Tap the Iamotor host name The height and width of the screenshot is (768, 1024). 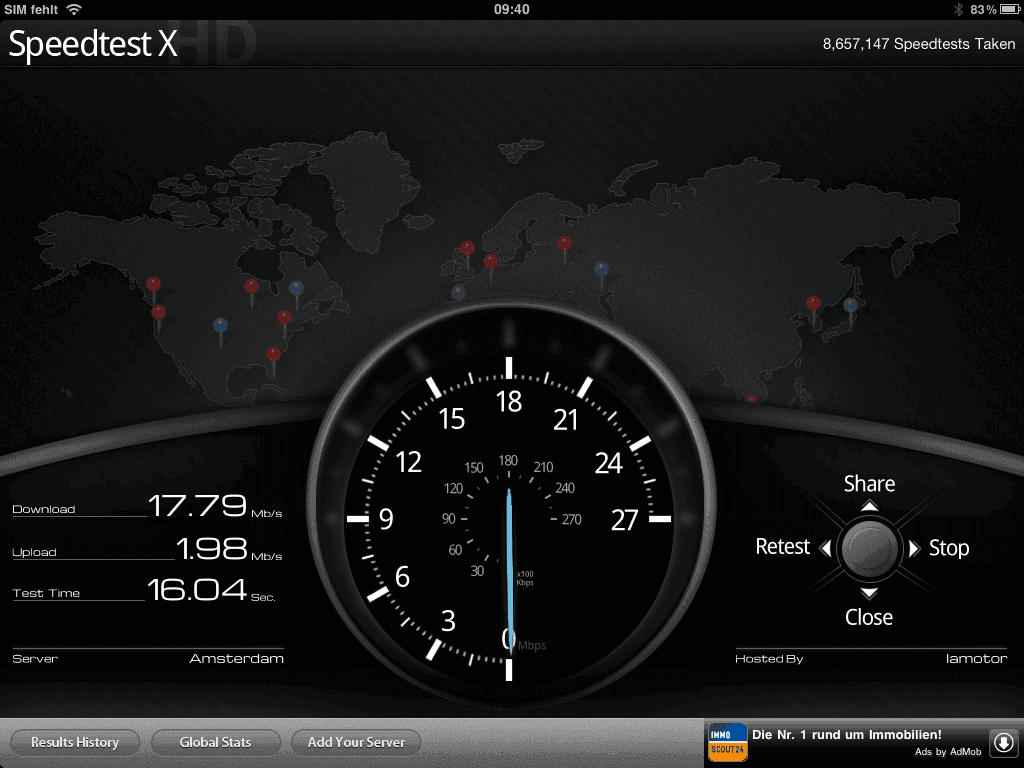click(976, 658)
